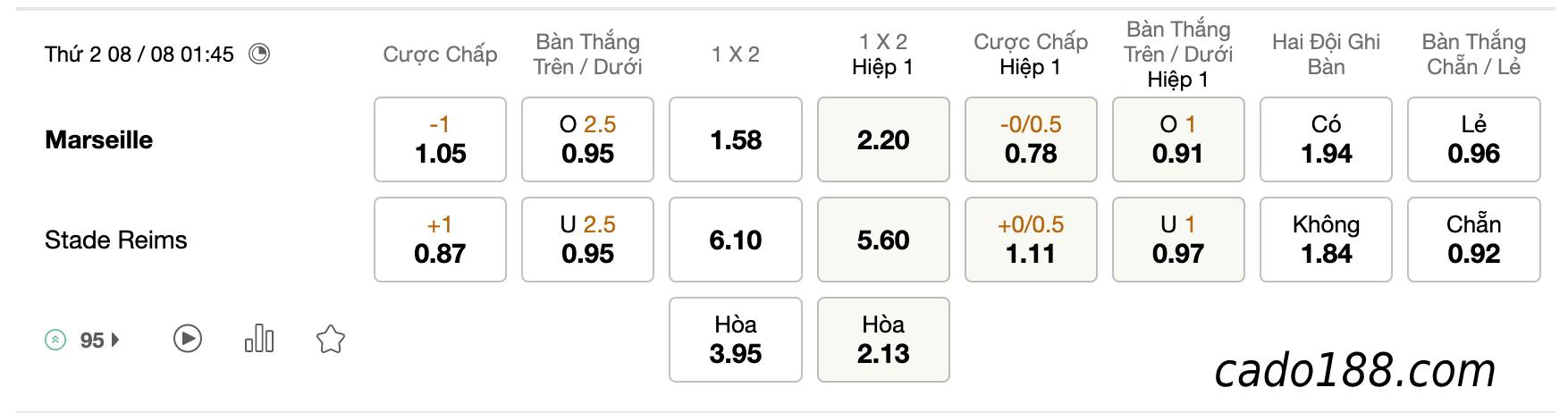Select first-half draw Hòa 2.13
The height and width of the screenshot is (413, 1568).
(883, 340)
